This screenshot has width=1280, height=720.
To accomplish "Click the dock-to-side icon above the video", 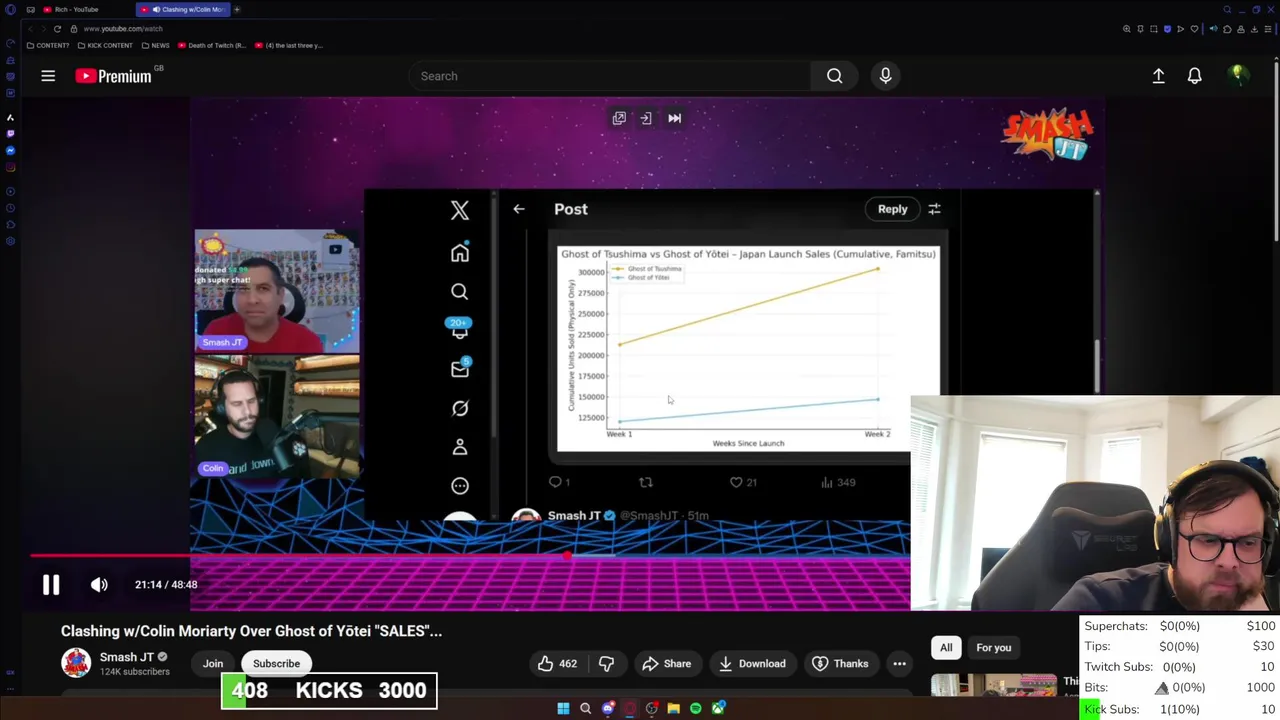I will 646,118.
